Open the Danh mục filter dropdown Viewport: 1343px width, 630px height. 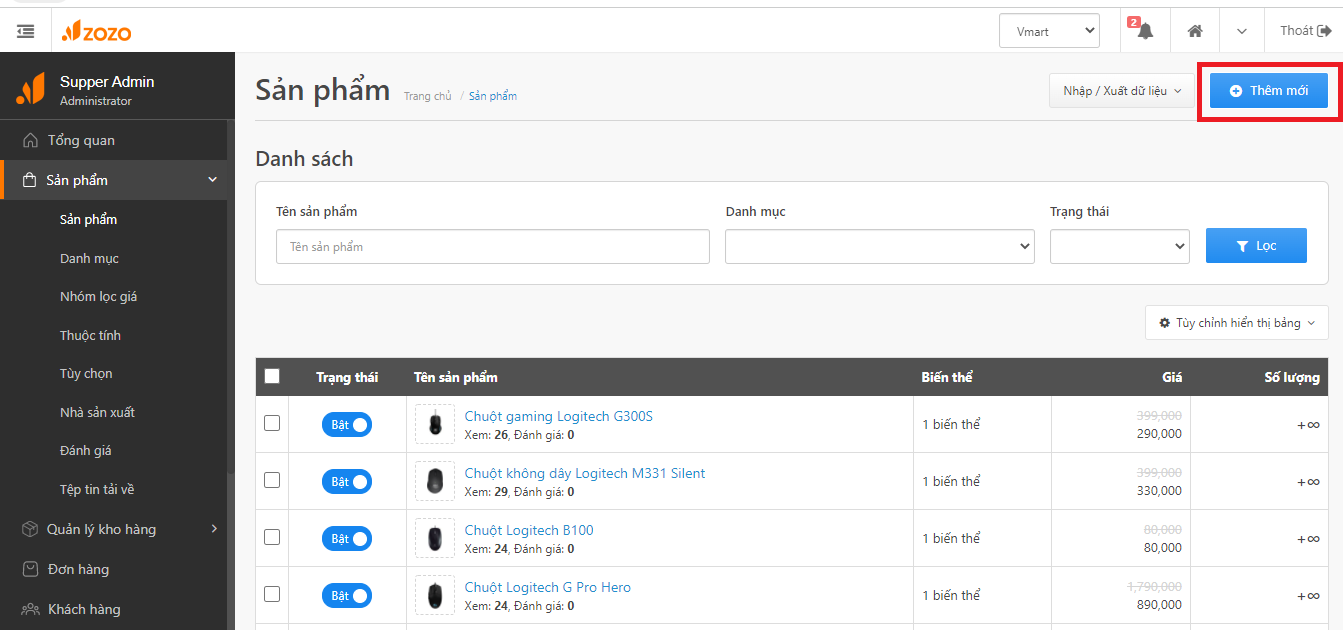880,247
